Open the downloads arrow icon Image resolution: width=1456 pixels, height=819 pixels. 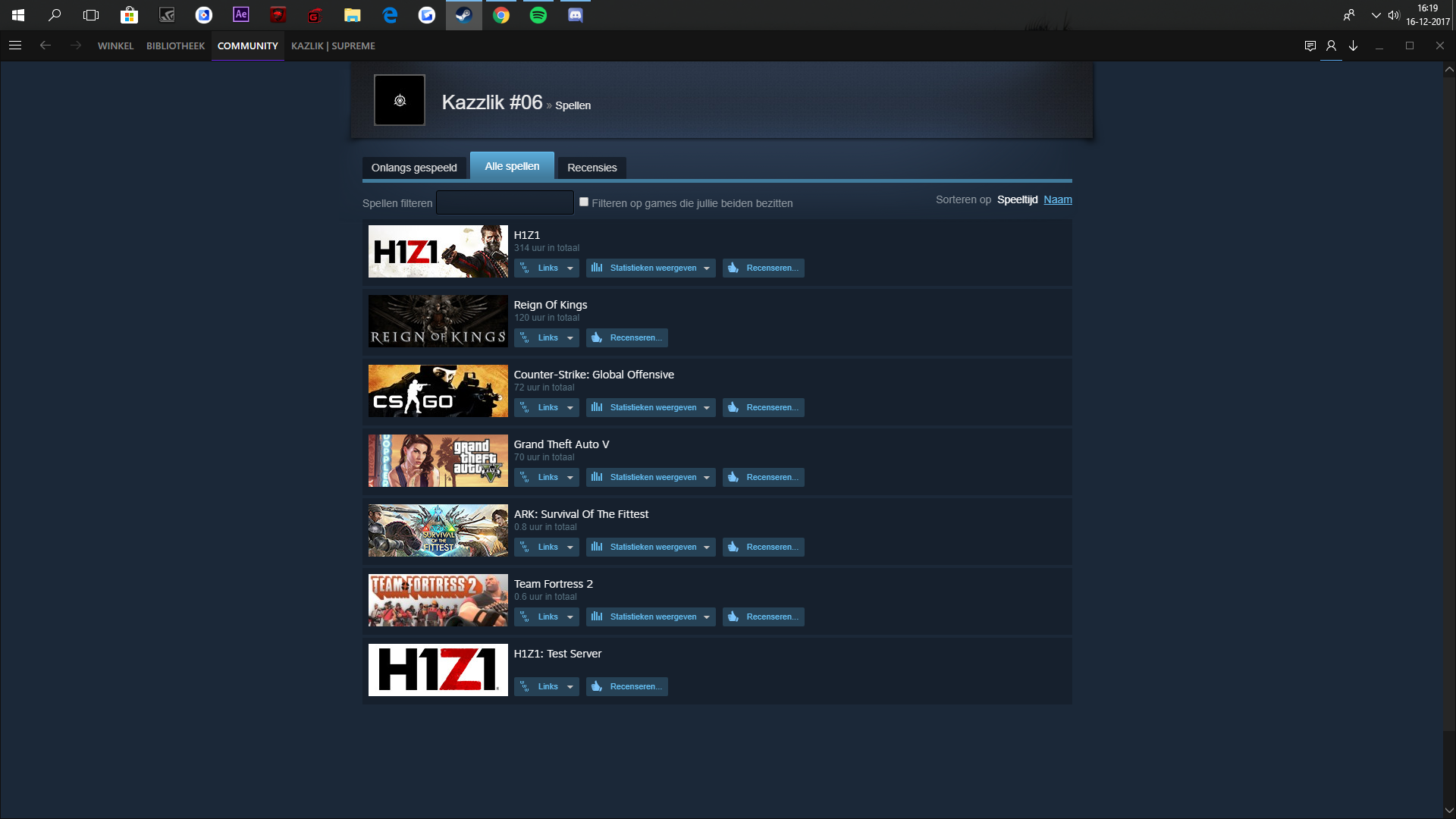coord(1353,45)
